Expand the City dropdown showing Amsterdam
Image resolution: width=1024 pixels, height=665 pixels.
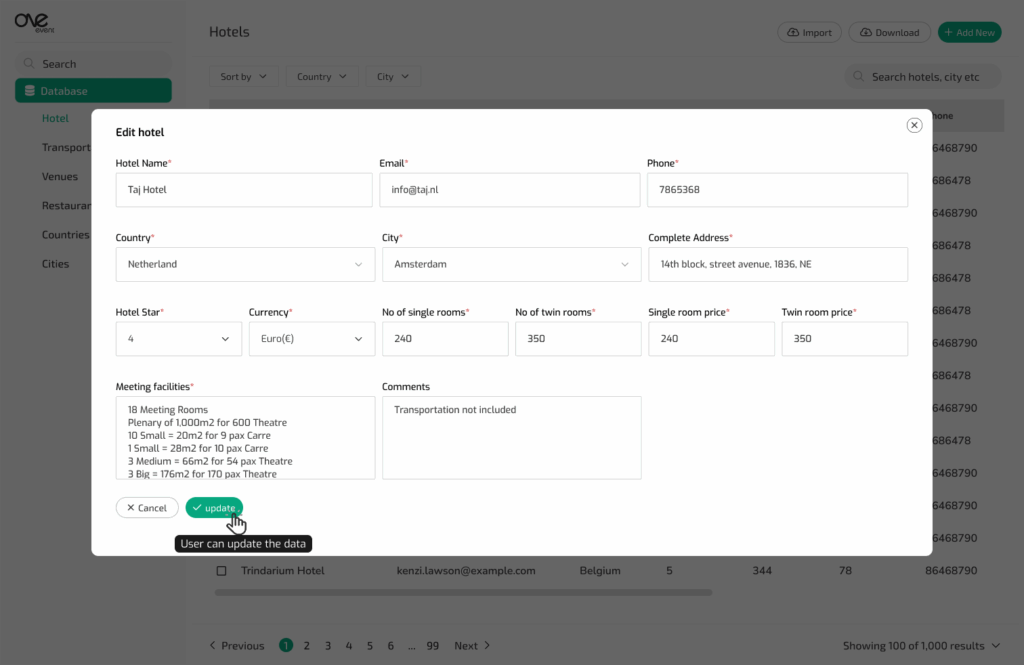click(511, 264)
